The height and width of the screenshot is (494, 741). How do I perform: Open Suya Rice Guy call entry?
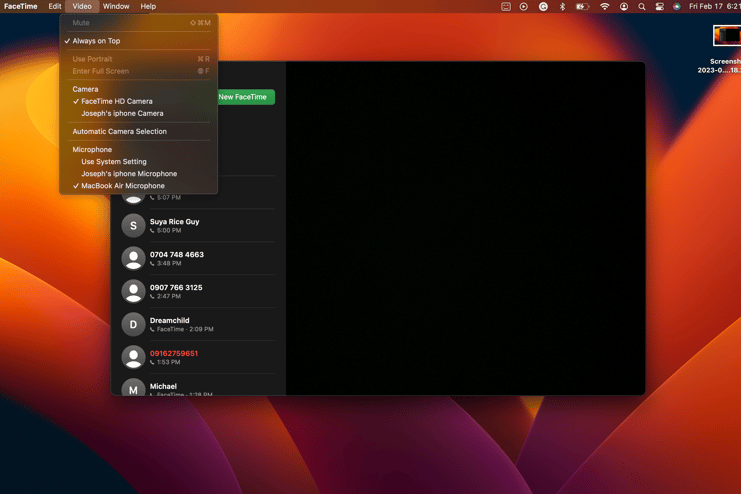coord(198,225)
